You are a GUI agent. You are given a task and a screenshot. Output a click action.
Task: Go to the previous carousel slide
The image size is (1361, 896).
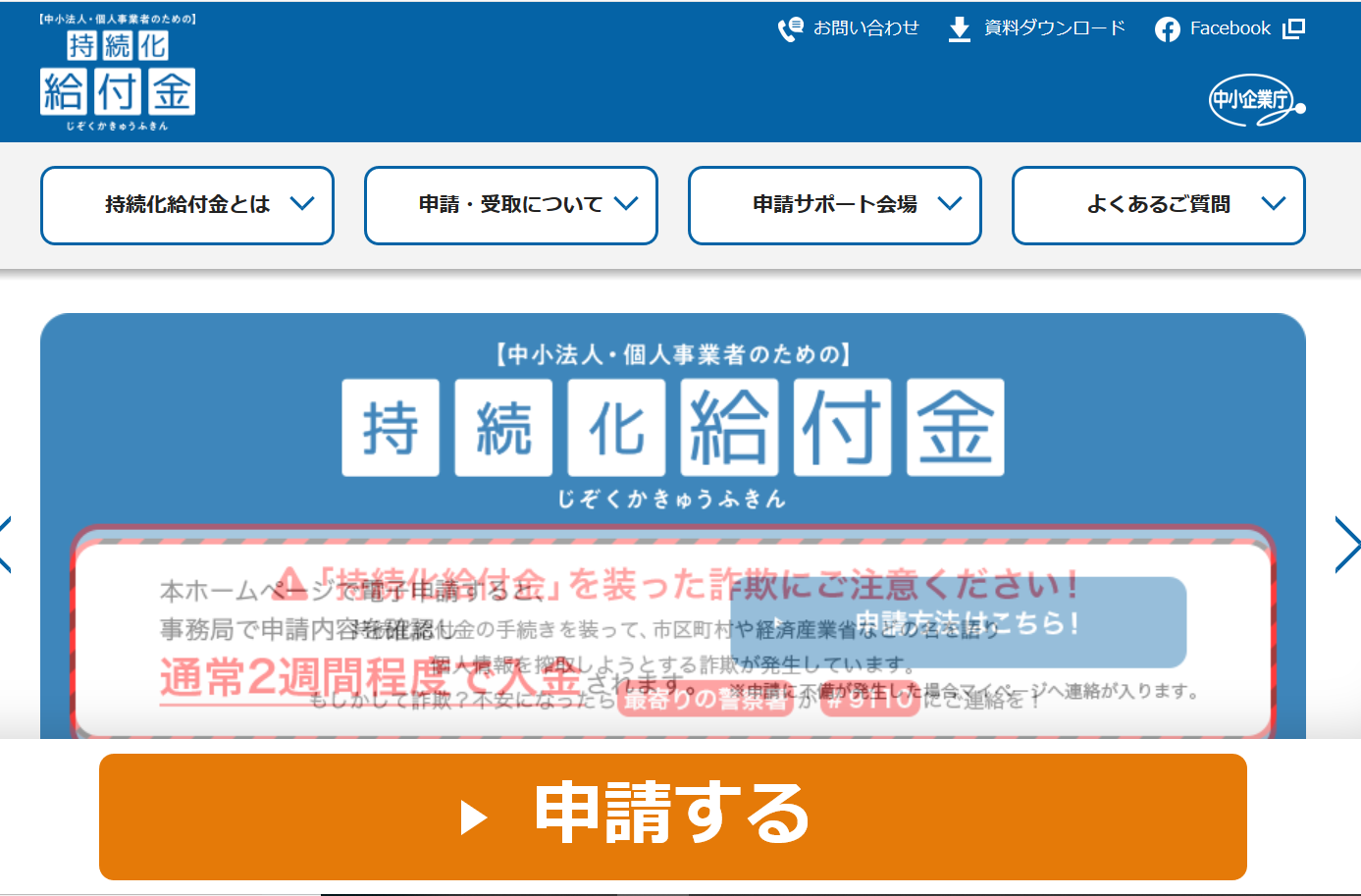click(x=6, y=544)
